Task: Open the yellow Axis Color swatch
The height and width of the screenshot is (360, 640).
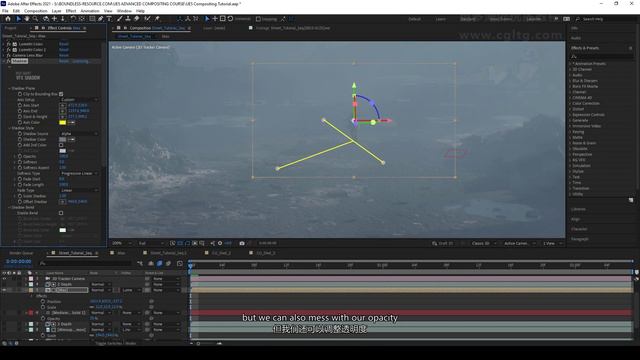Action: click(62, 122)
